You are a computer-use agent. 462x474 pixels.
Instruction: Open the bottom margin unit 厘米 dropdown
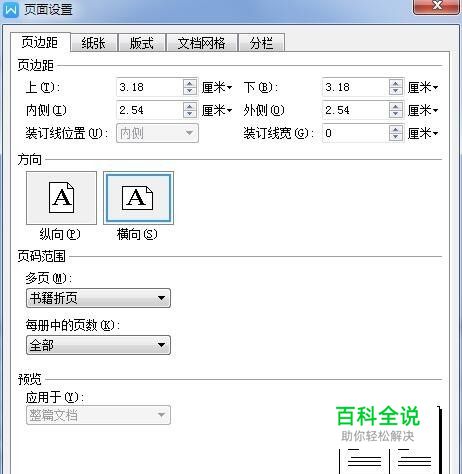click(423, 88)
